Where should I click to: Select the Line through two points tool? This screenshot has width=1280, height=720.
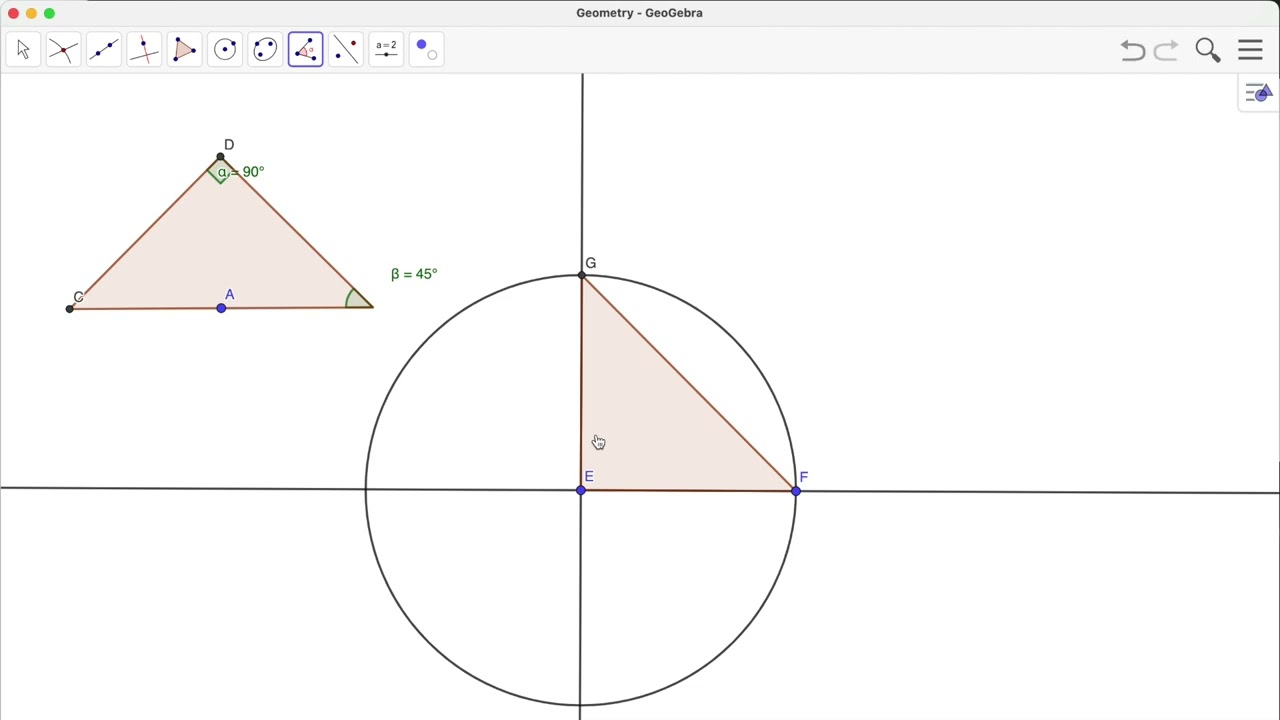[104, 49]
